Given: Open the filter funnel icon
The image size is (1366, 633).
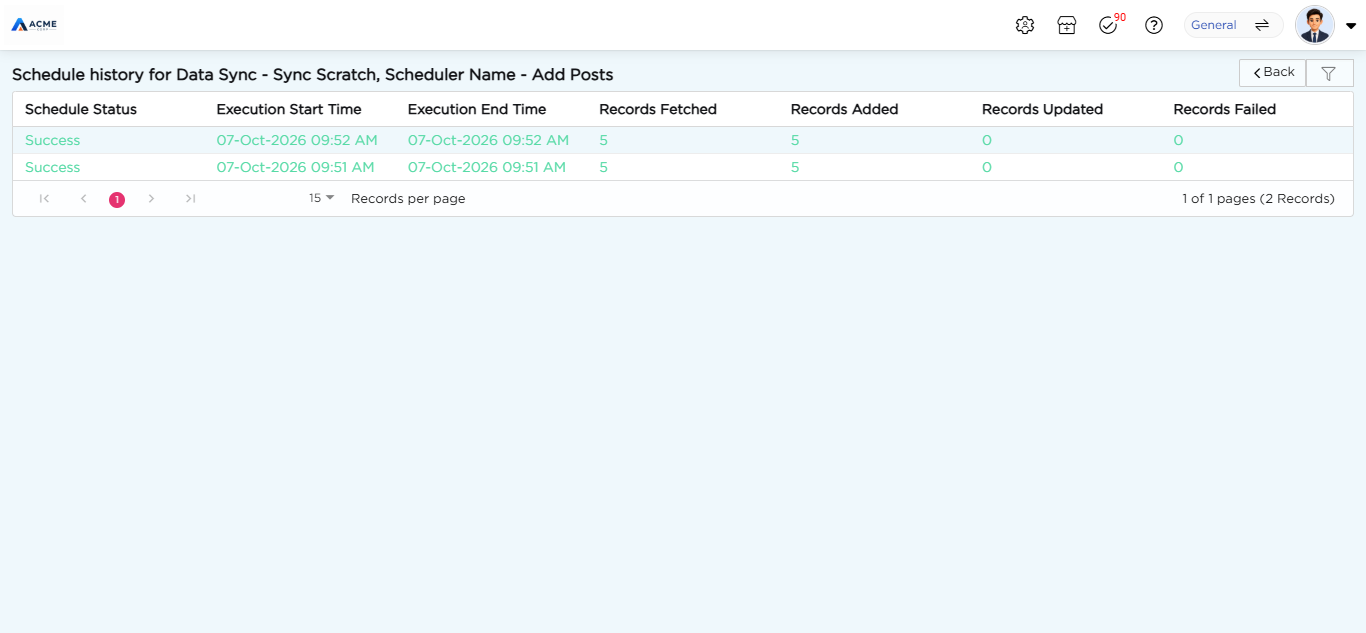Looking at the screenshot, I should [x=1329, y=73].
